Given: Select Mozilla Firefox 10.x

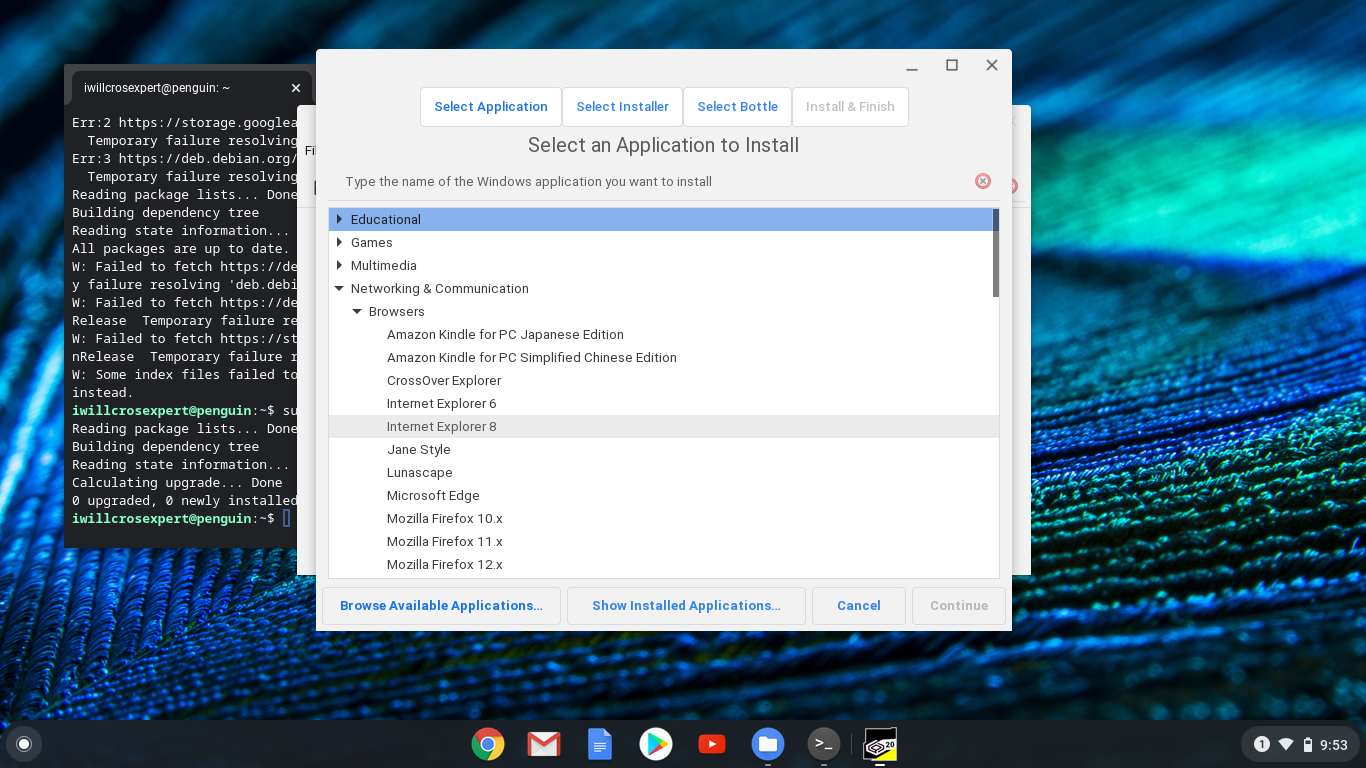Looking at the screenshot, I should (x=445, y=518).
